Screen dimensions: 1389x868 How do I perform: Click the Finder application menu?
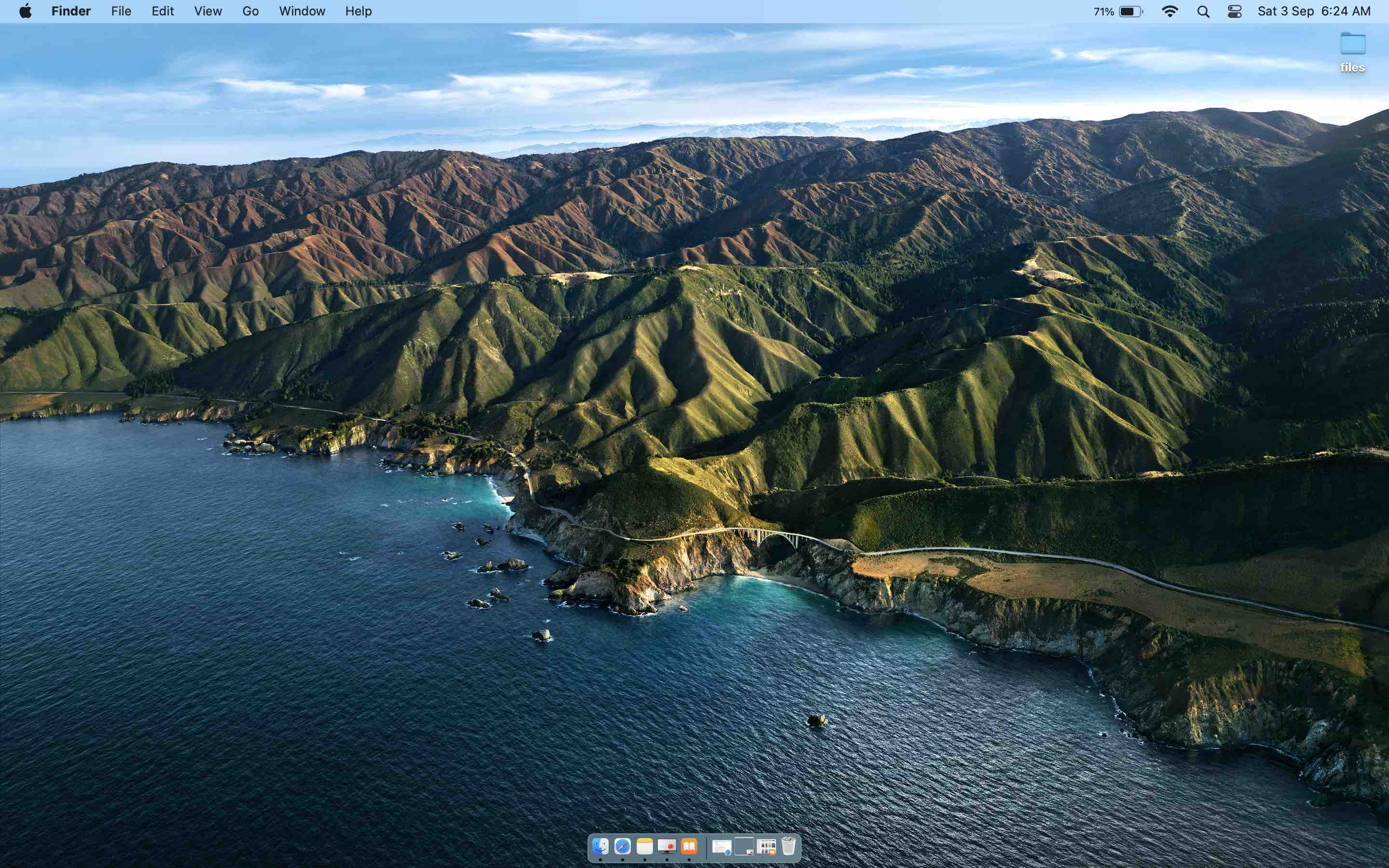click(x=71, y=12)
